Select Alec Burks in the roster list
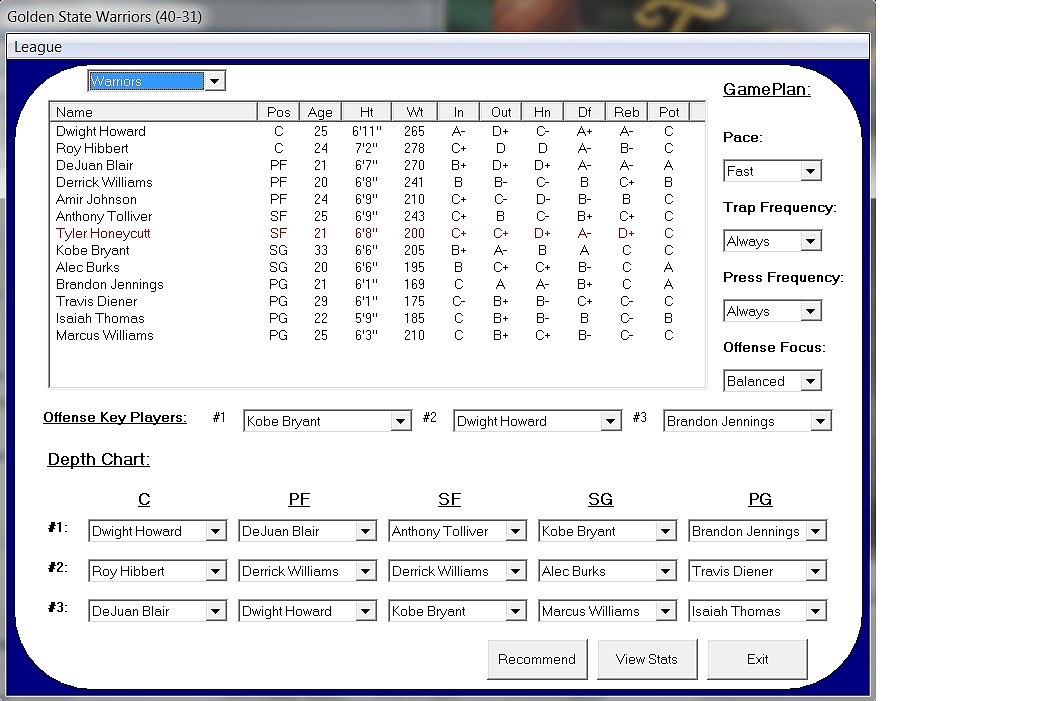 click(x=377, y=267)
